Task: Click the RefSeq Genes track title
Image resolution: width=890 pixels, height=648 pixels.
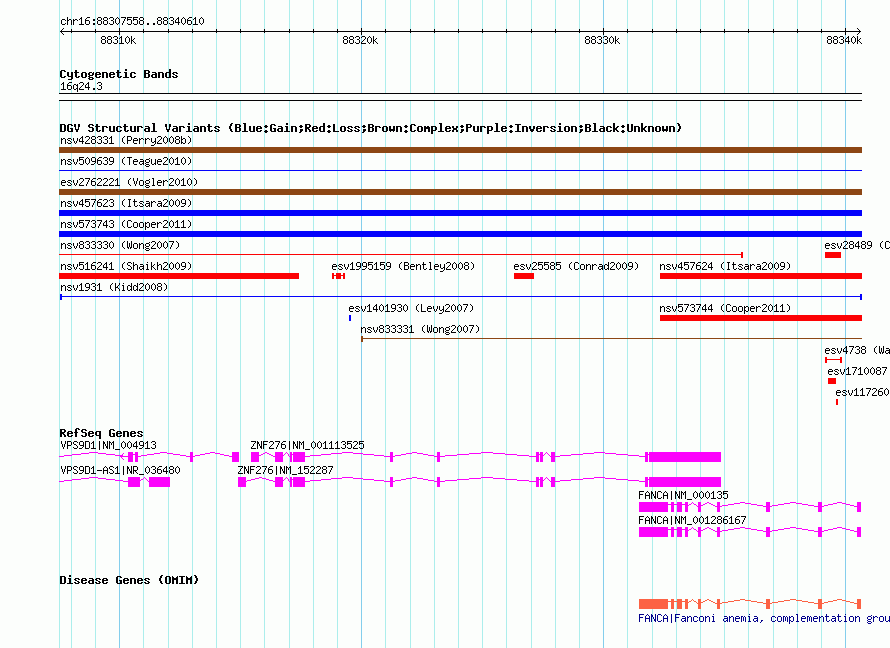Action: point(102,433)
